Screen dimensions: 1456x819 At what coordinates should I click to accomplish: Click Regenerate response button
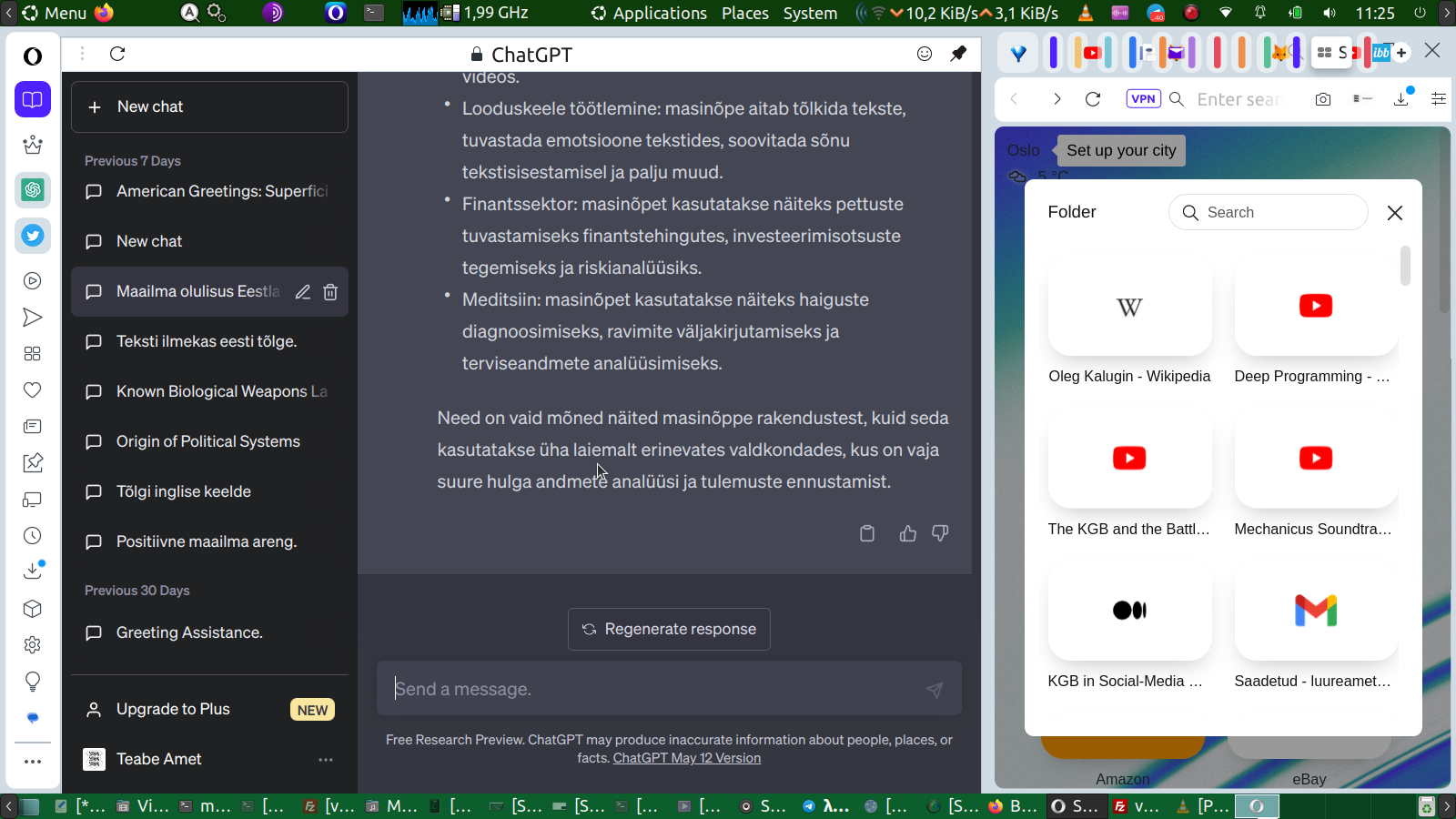point(669,629)
